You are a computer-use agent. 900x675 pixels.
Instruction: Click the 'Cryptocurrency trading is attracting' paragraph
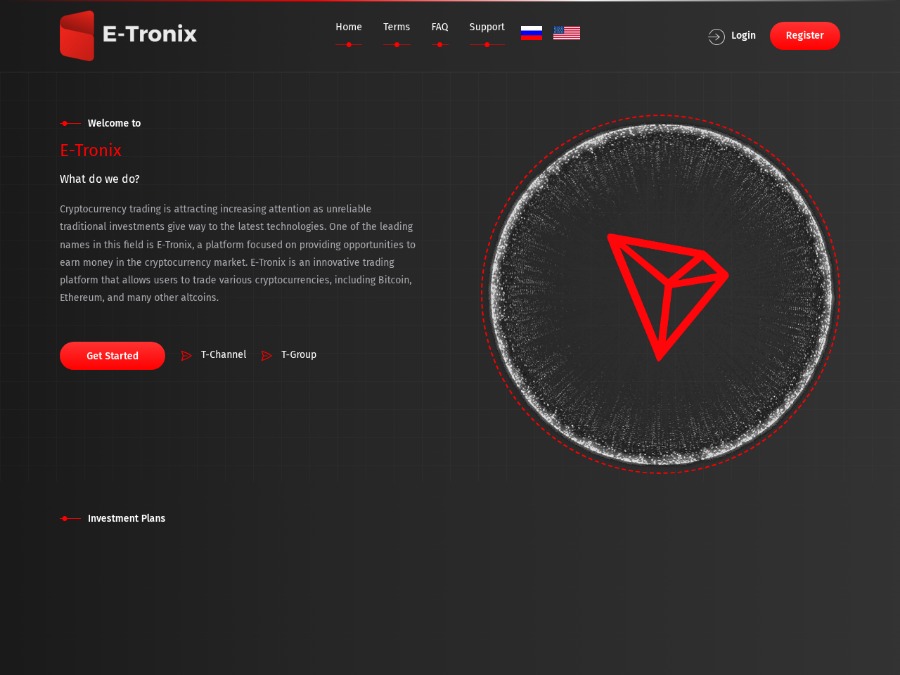[238, 253]
